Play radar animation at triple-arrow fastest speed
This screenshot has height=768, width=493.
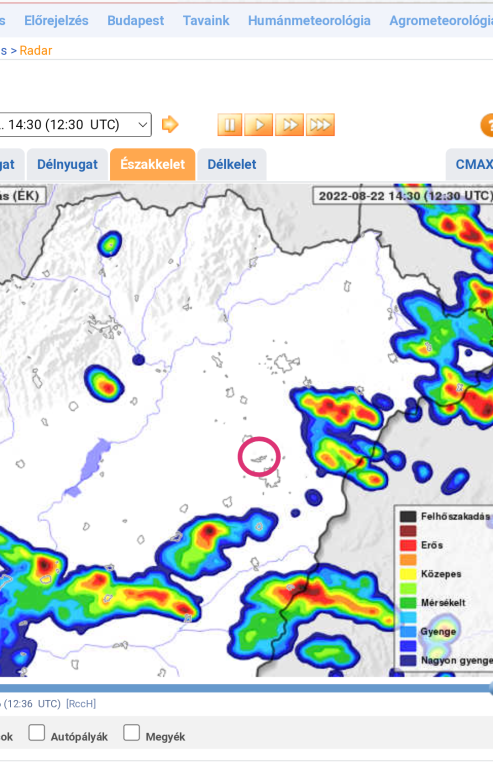[x=320, y=125]
